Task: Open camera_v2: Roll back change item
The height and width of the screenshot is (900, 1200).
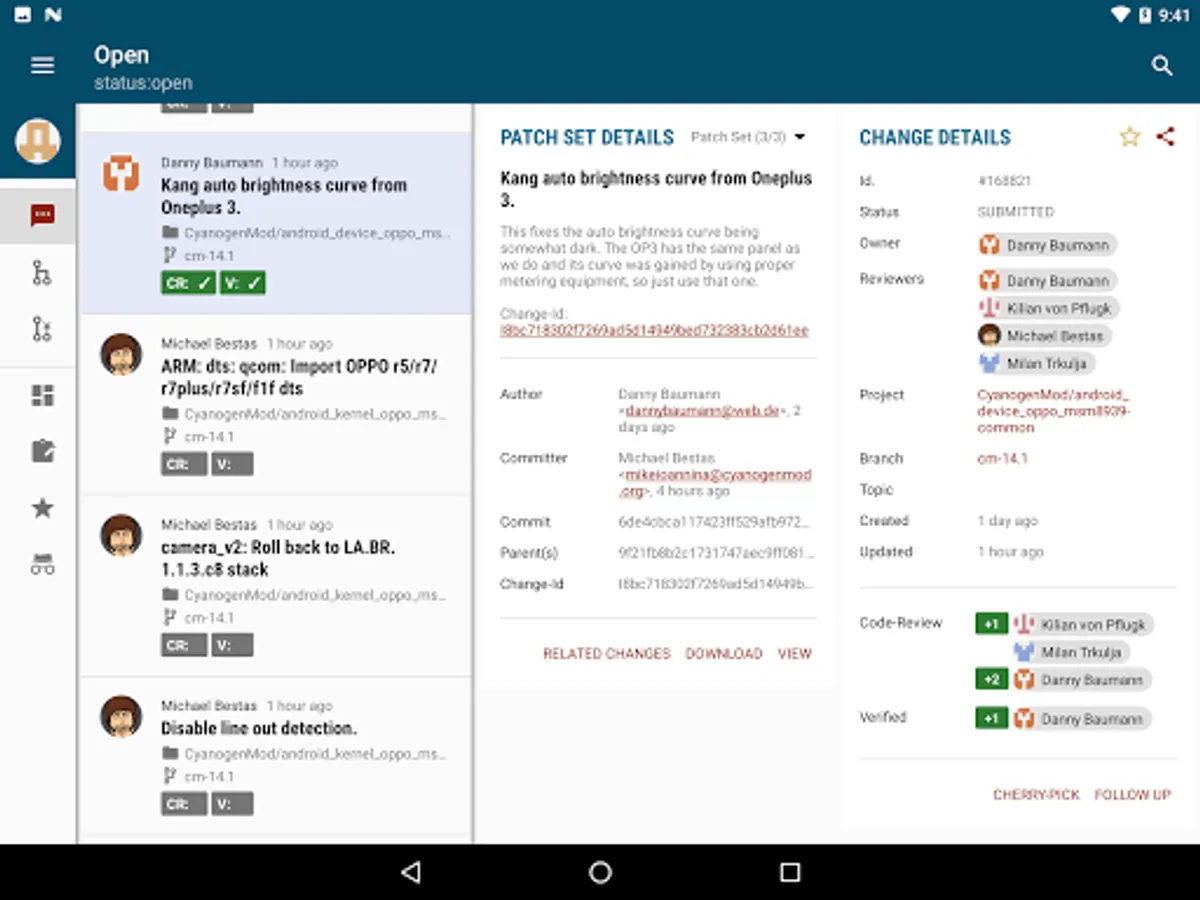Action: pos(276,585)
